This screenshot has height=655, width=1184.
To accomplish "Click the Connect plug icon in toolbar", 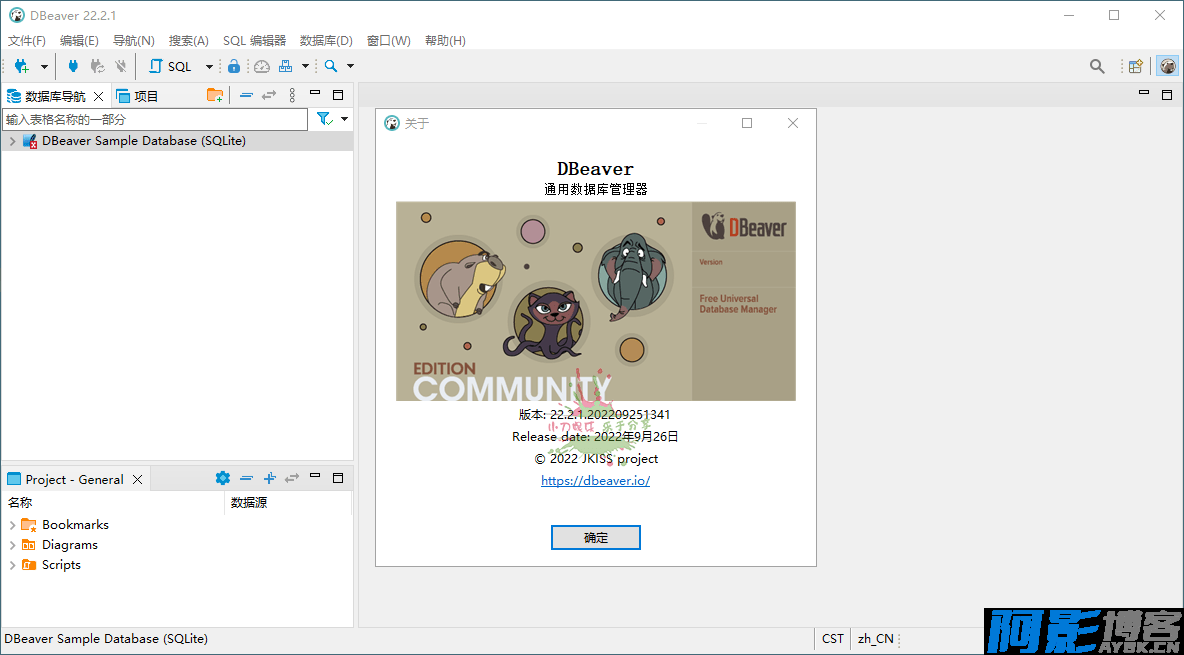I will coord(73,66).
